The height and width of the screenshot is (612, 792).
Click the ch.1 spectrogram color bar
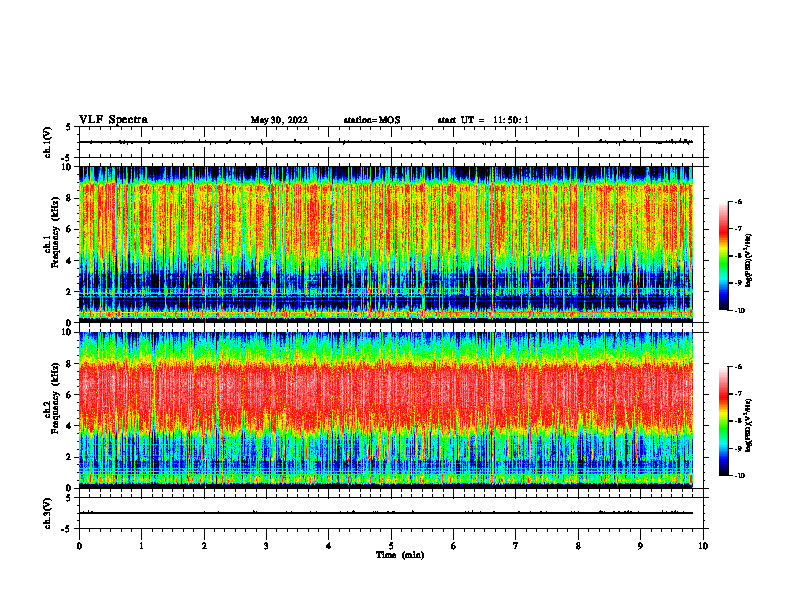[x=723, y=256]
